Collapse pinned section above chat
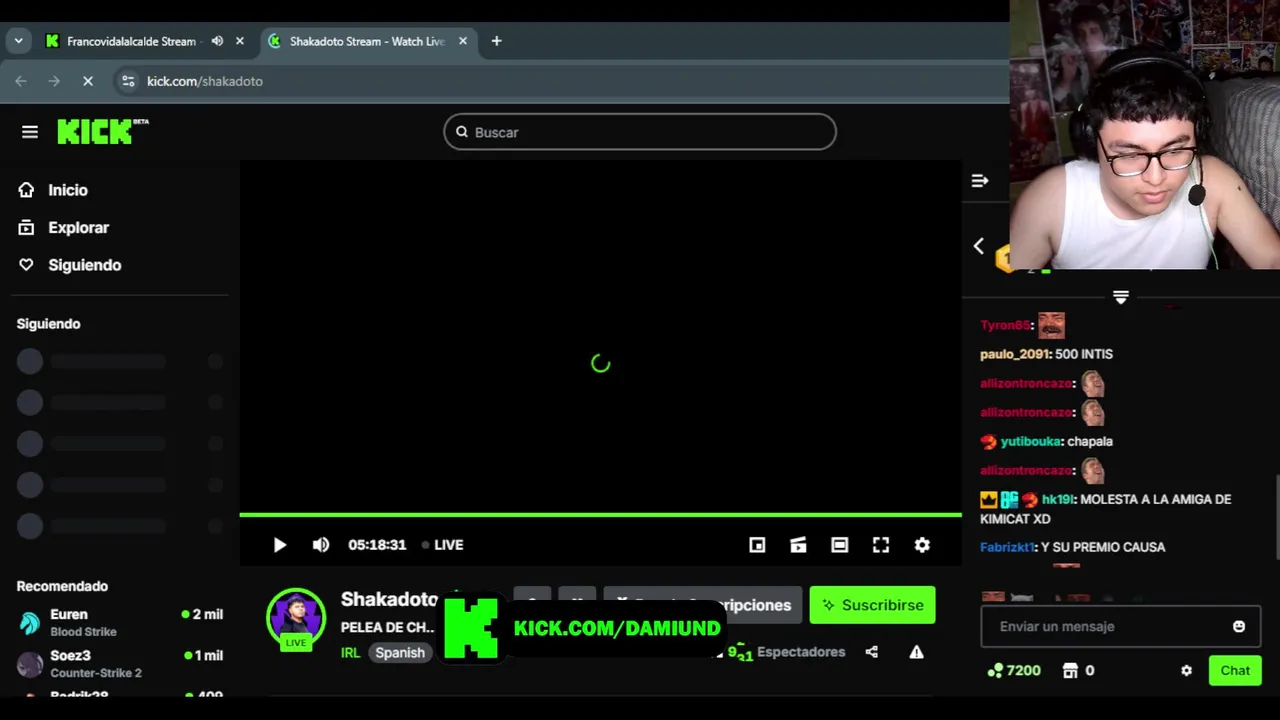This screenshot has width=1280, height=720. pyautogui.click(x=1121, y=297)
